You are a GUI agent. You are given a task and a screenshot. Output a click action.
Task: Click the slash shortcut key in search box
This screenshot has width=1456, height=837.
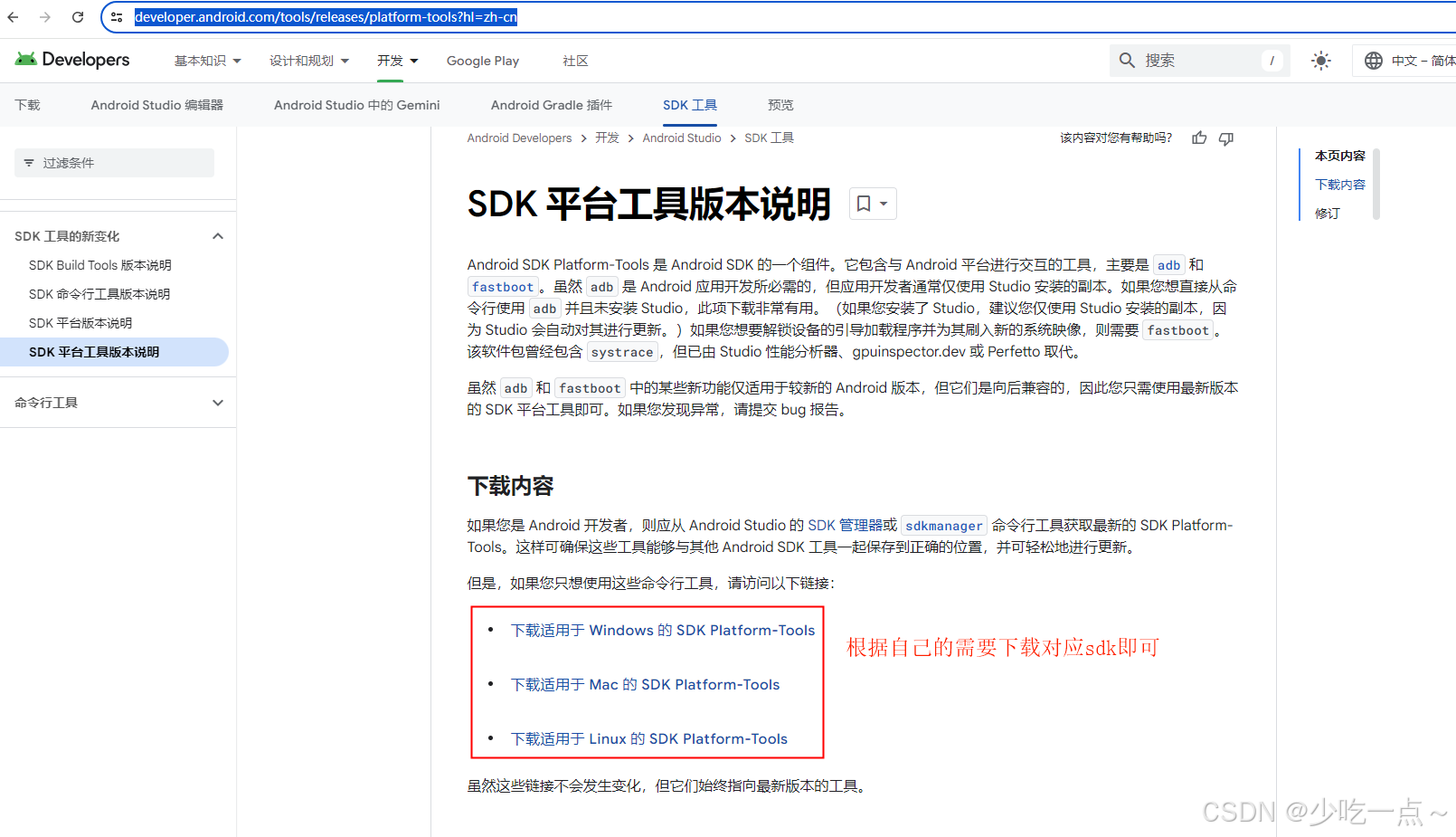pyautogui.click(x=1272, y=61)
